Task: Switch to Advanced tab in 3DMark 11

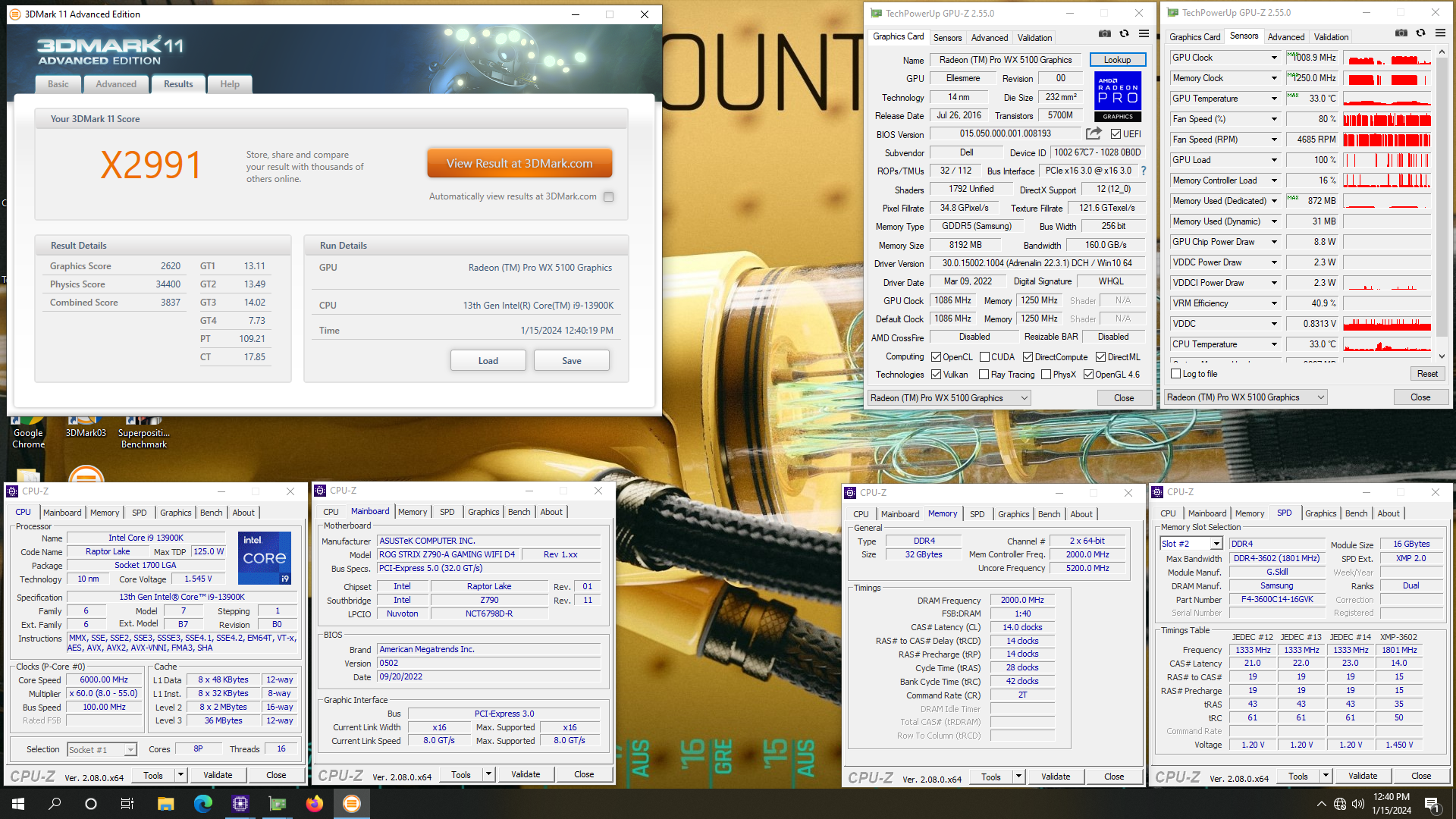Action: pyautogui.click(x=116, y=84)
